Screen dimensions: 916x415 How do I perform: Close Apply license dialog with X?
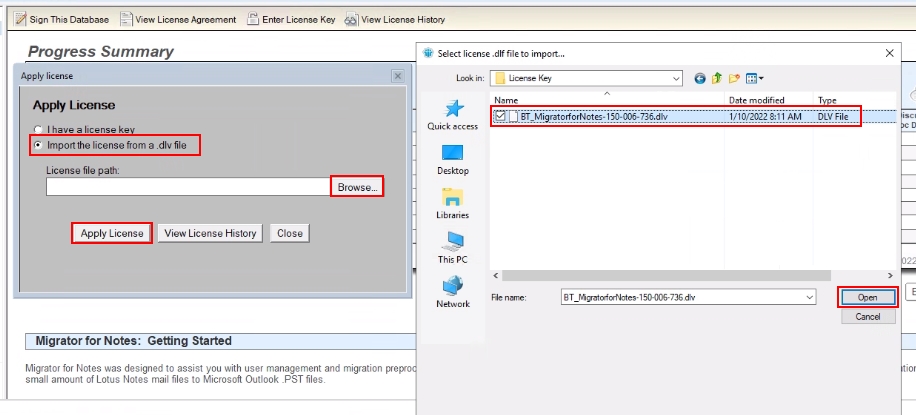point(398,76)
